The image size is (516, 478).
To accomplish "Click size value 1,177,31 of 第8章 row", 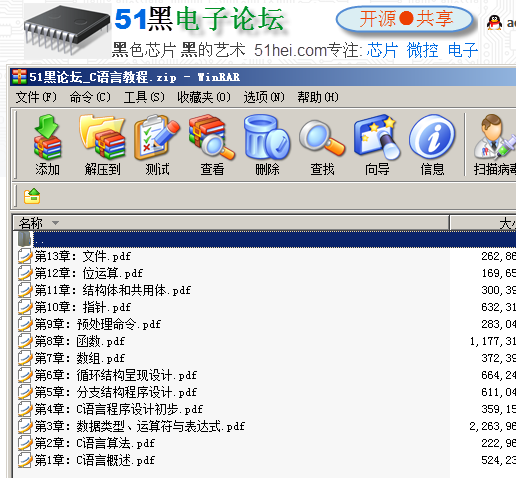I will point(493,341).
